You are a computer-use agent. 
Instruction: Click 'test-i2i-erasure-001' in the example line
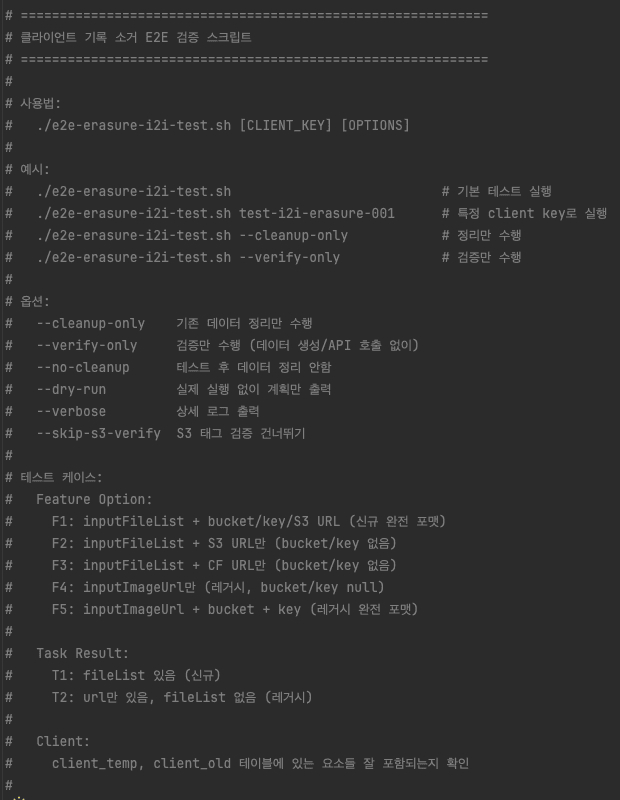coord(317,214)
